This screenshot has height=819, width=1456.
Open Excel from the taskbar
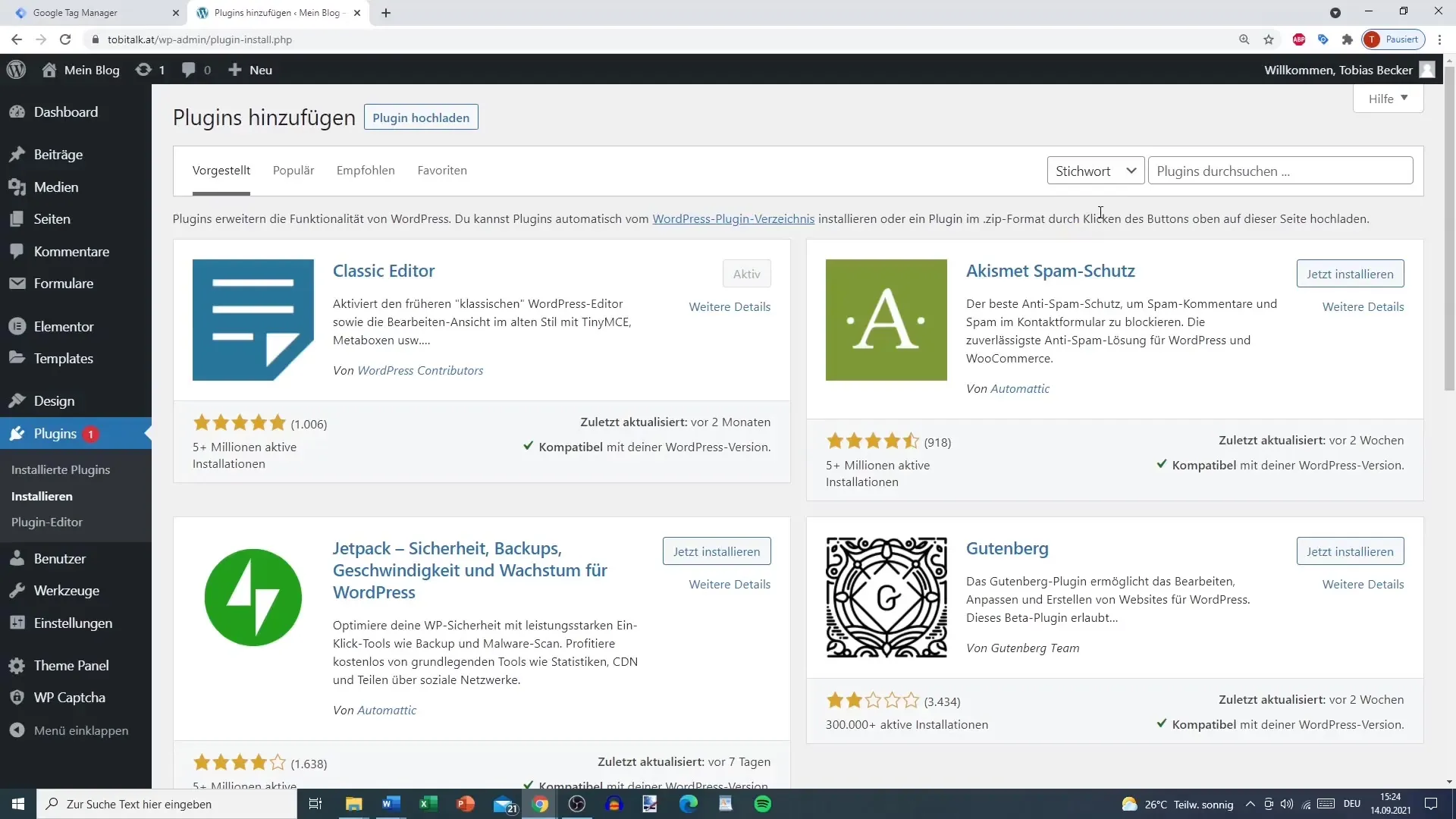[x=428, y=804]
